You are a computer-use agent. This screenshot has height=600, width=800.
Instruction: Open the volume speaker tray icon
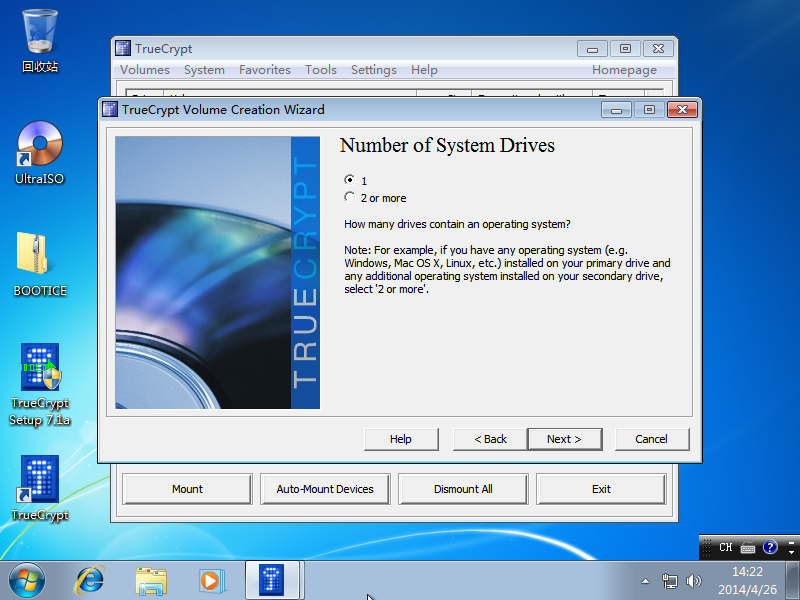coord(693,581)
